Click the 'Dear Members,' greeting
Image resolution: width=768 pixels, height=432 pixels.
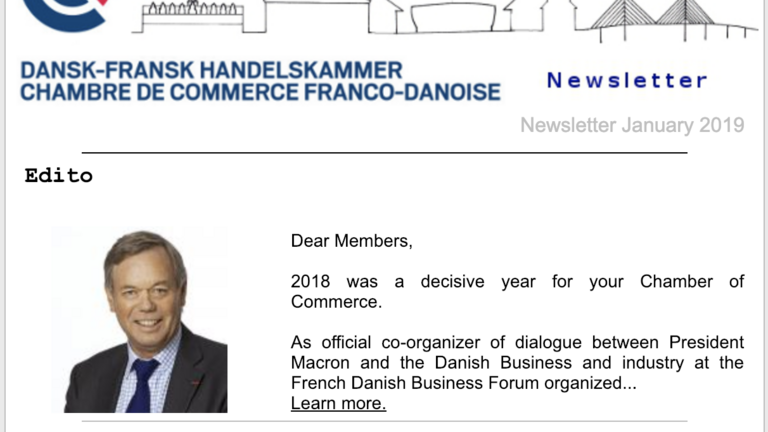[351, 241]
